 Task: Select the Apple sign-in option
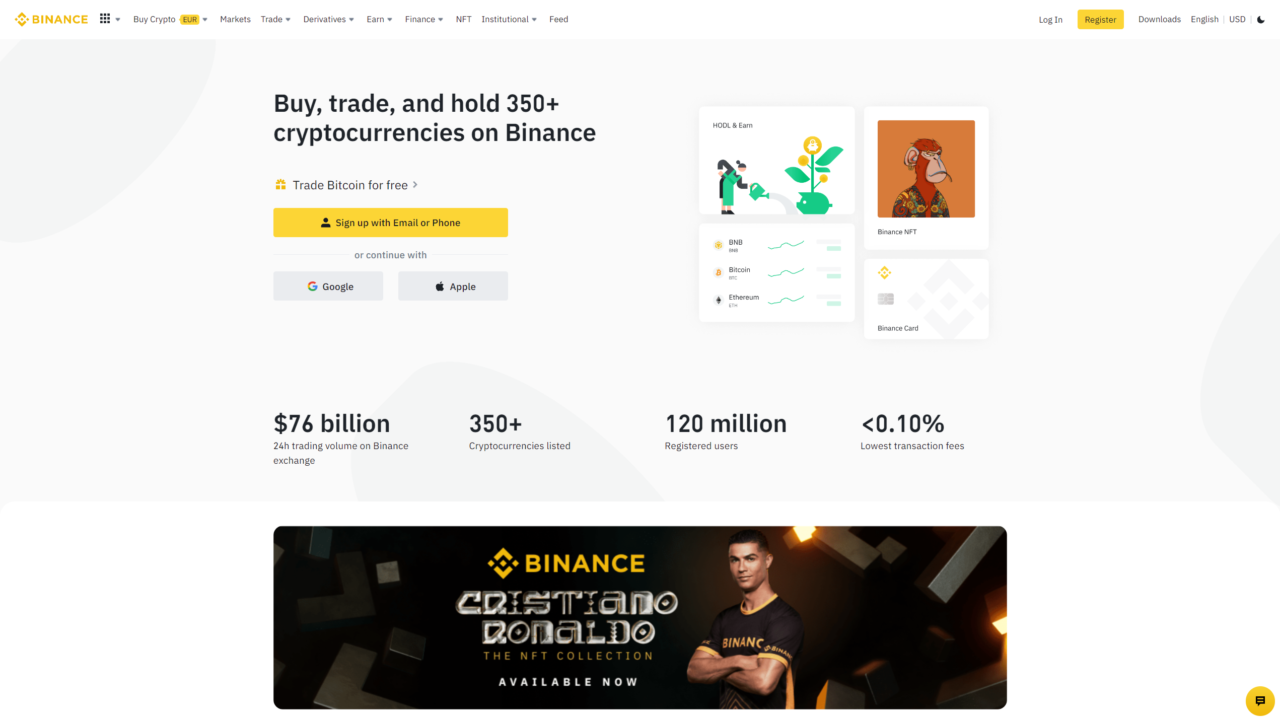point(453,285)
